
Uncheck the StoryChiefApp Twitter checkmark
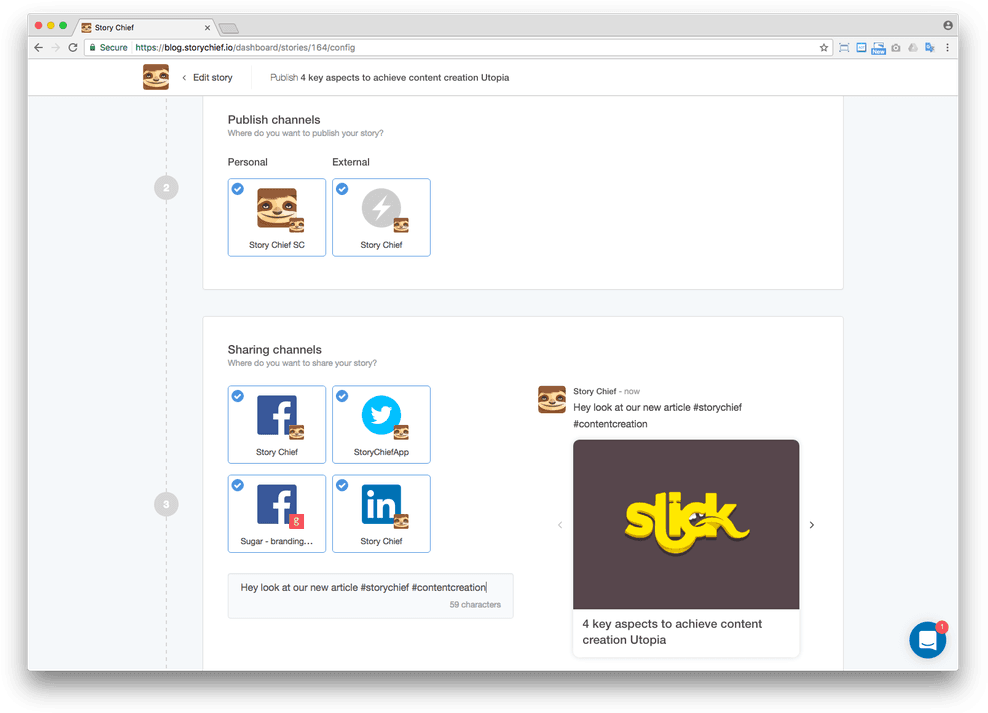pos(342,397)
